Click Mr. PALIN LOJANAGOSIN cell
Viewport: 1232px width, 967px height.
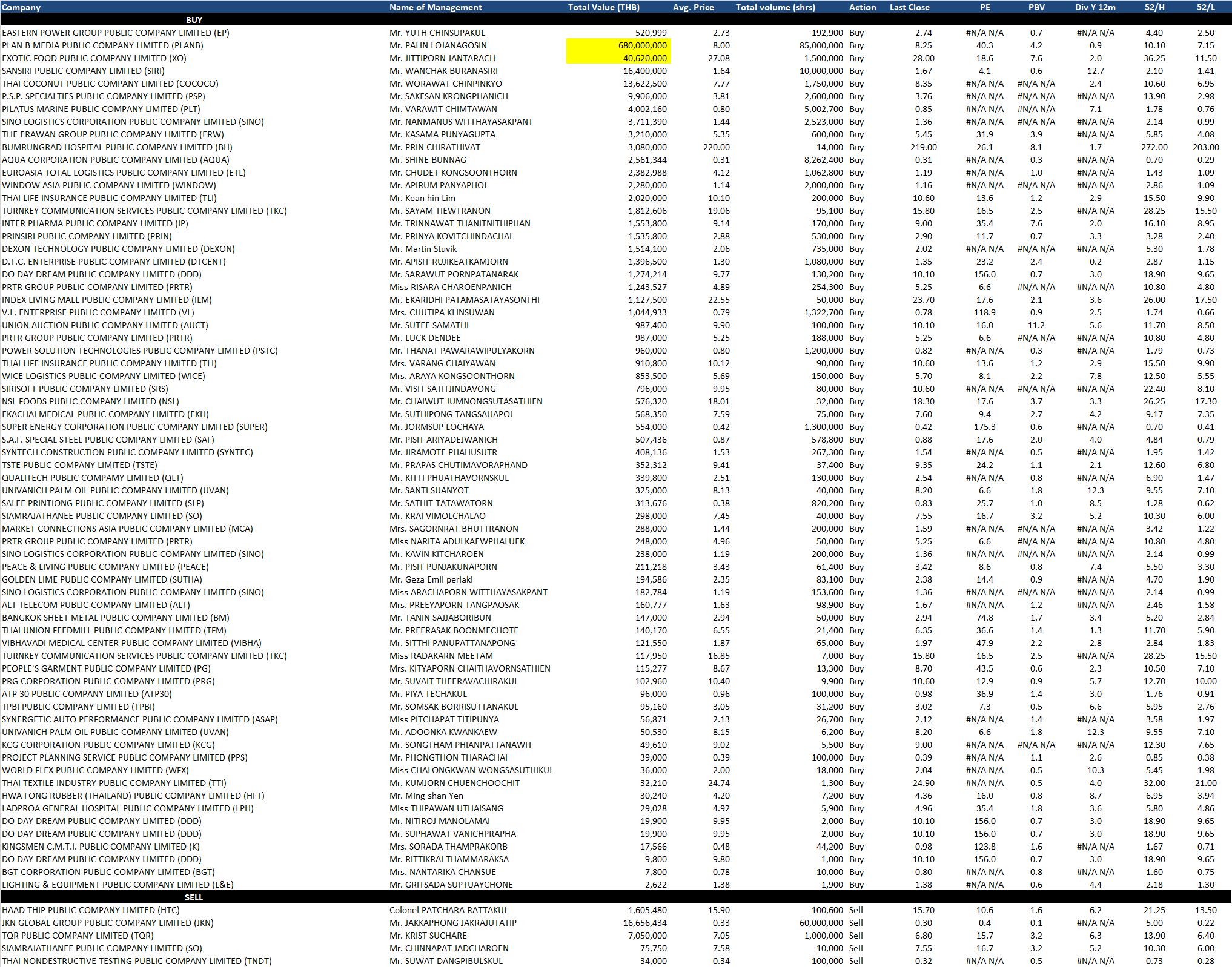coord(438,45)
